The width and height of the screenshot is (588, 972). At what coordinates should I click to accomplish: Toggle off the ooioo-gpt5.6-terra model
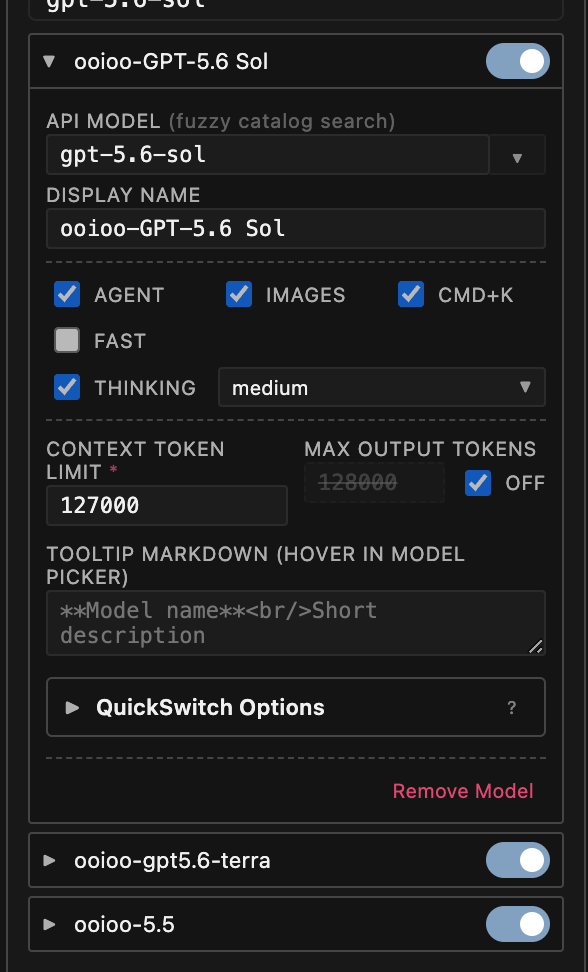(x=517, y=860)
